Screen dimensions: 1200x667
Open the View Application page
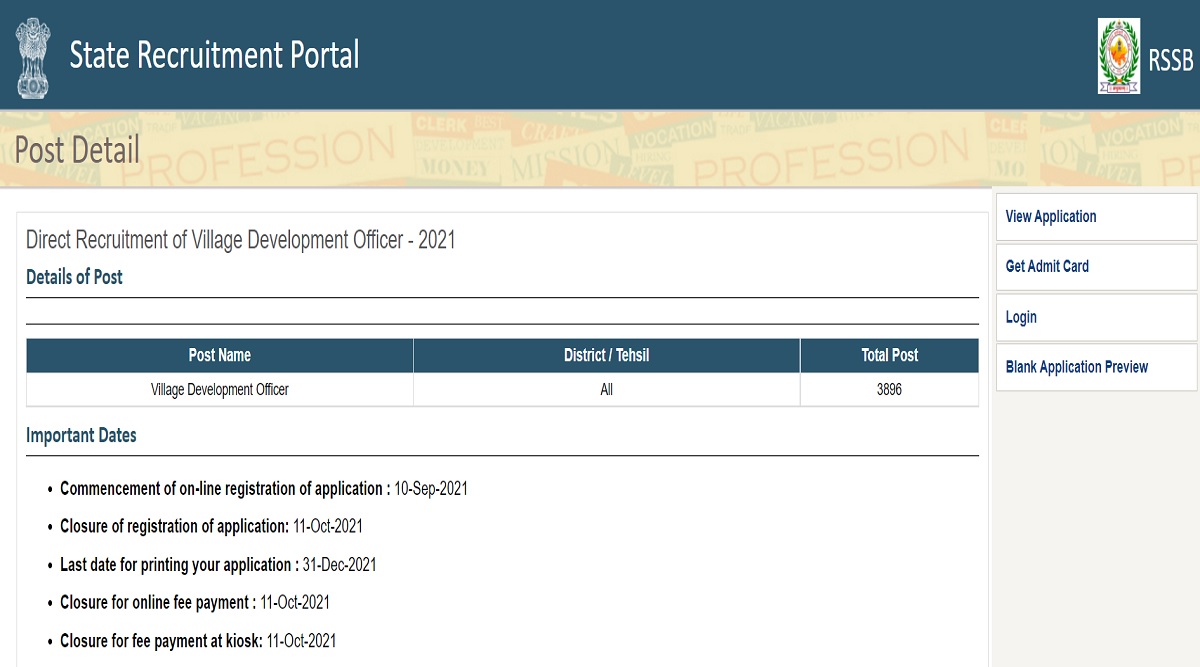[1052, 216]
